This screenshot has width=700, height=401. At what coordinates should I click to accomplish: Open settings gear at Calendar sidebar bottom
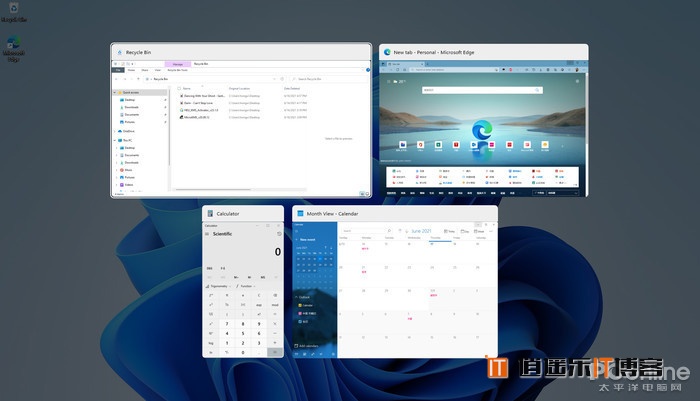[x=333, y=354]
